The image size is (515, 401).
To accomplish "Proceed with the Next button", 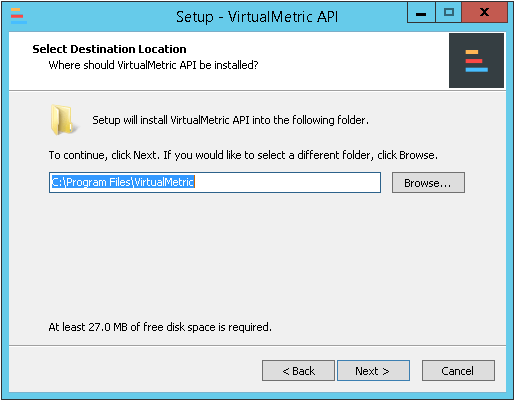I will [373, 370].
